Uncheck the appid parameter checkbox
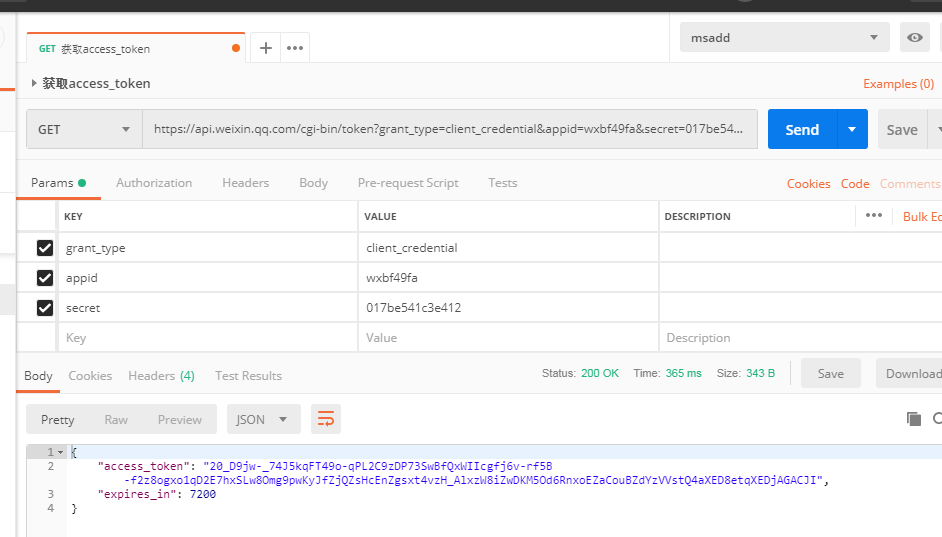Viewport: 942px width, 537px height. click(x=45, y=278)
